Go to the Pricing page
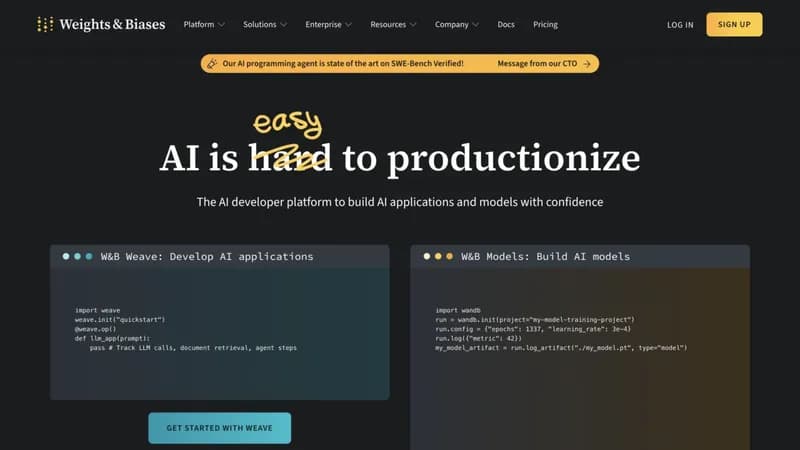This screenshot has height=450, width=800. coord(545,24)
